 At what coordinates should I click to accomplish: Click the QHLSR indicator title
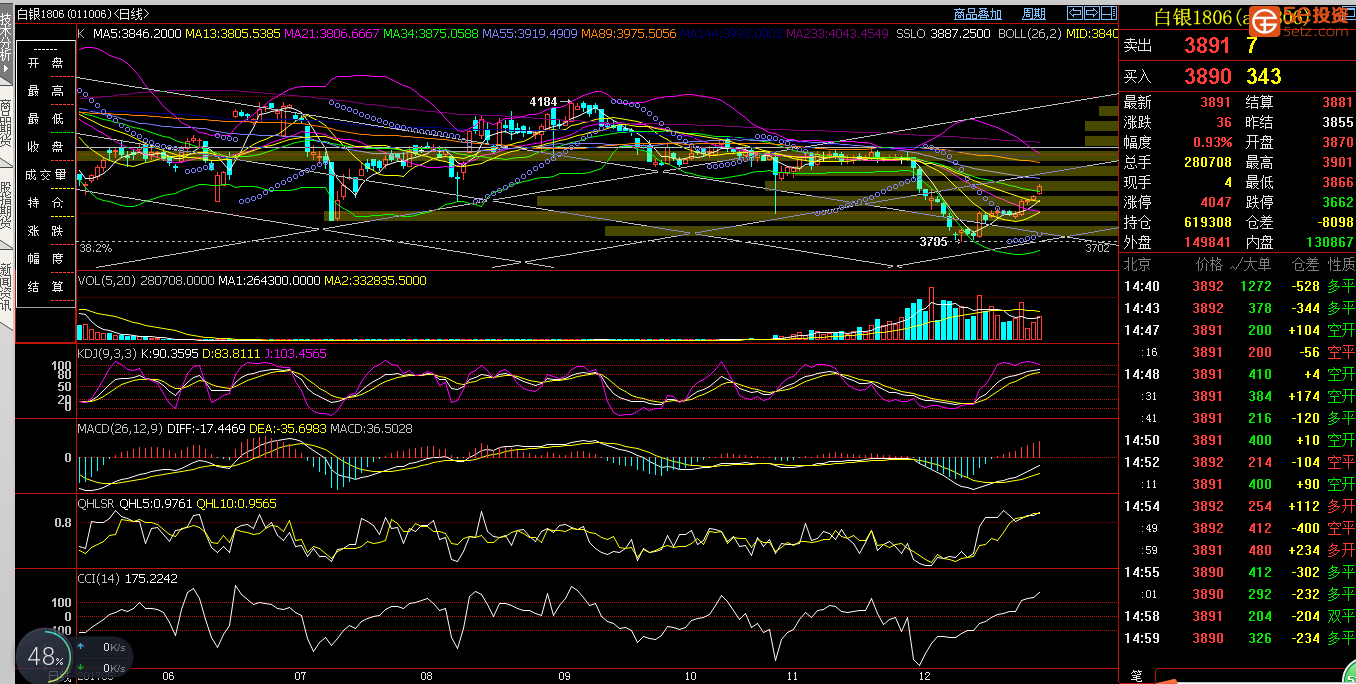click(97, 503)
